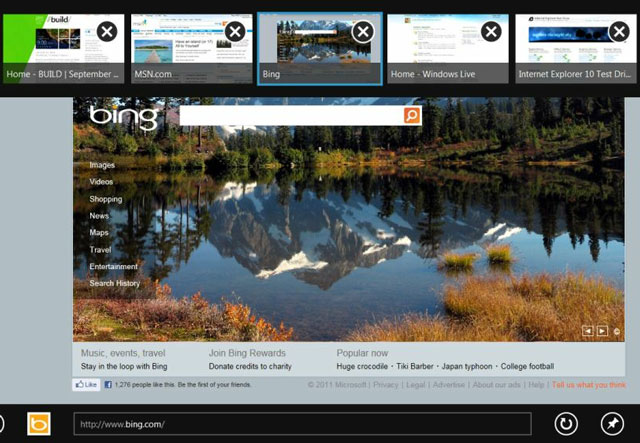Viewport: 640px width, 443px height.
Task: Open About our ads footer link
Action: [496, 385]
